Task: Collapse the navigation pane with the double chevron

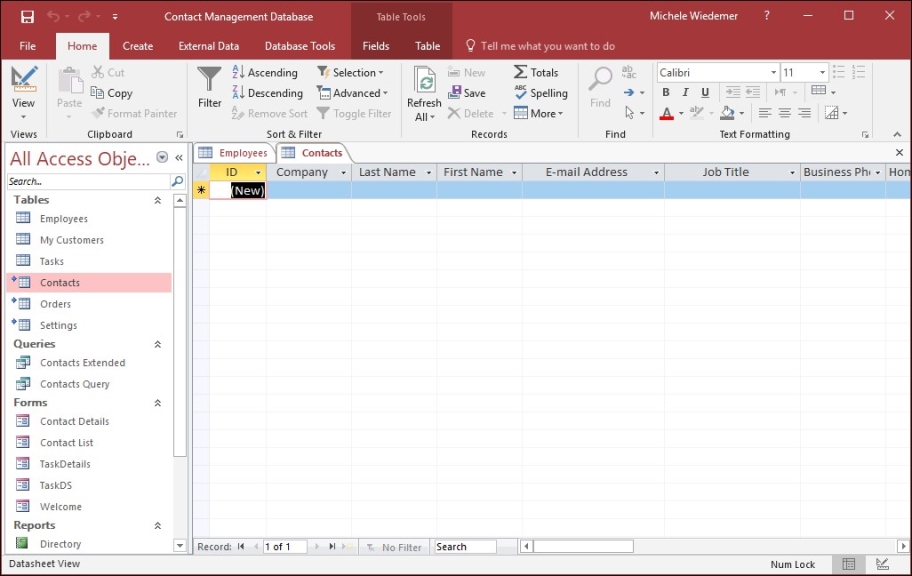Action: pyautogui.click(x=179, y=158)
